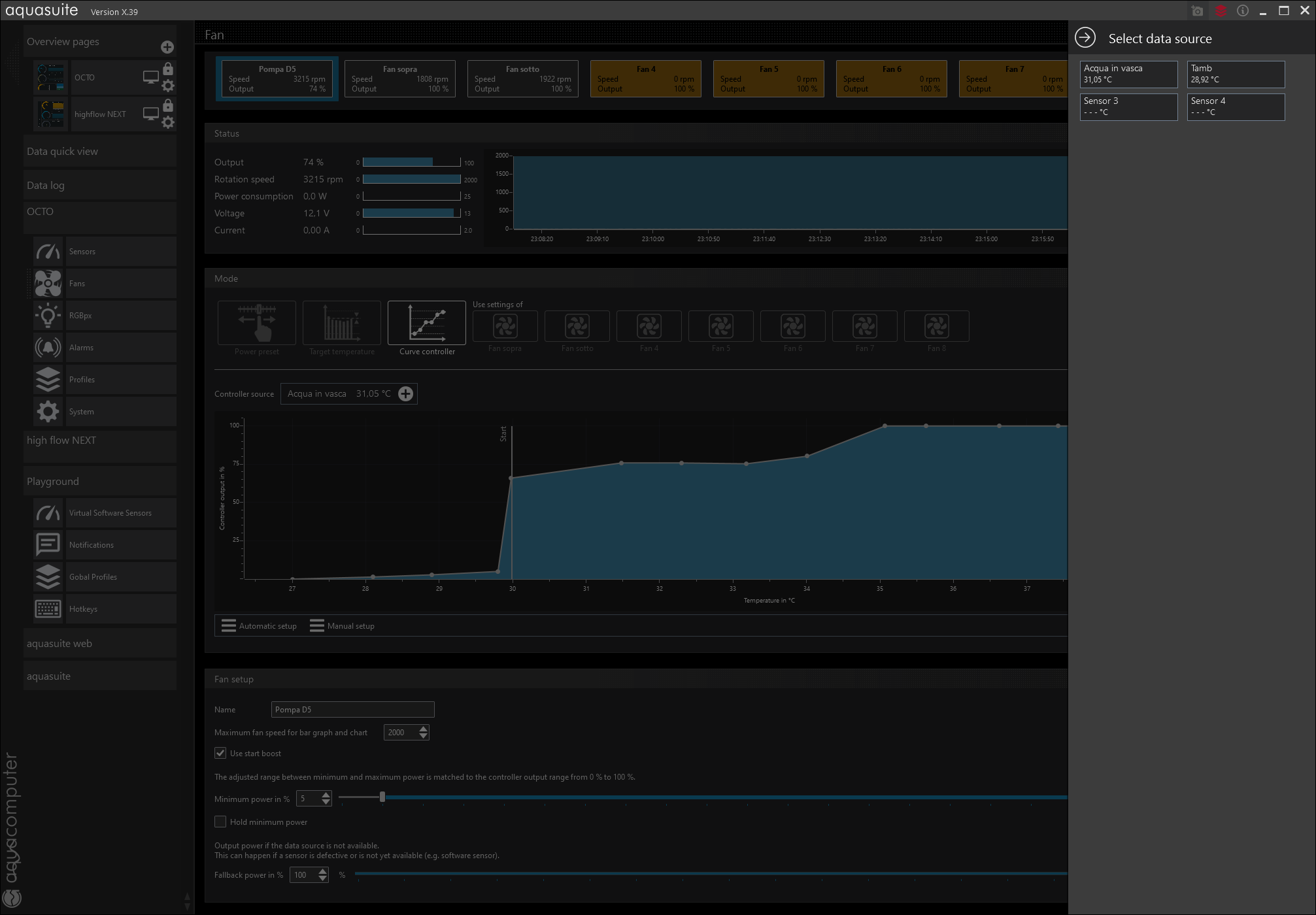Image resolution: width=1316 pixels, height=915 pixels.
Task: Click the red globe icon in title bar
Action: [x=1221, y=11]
